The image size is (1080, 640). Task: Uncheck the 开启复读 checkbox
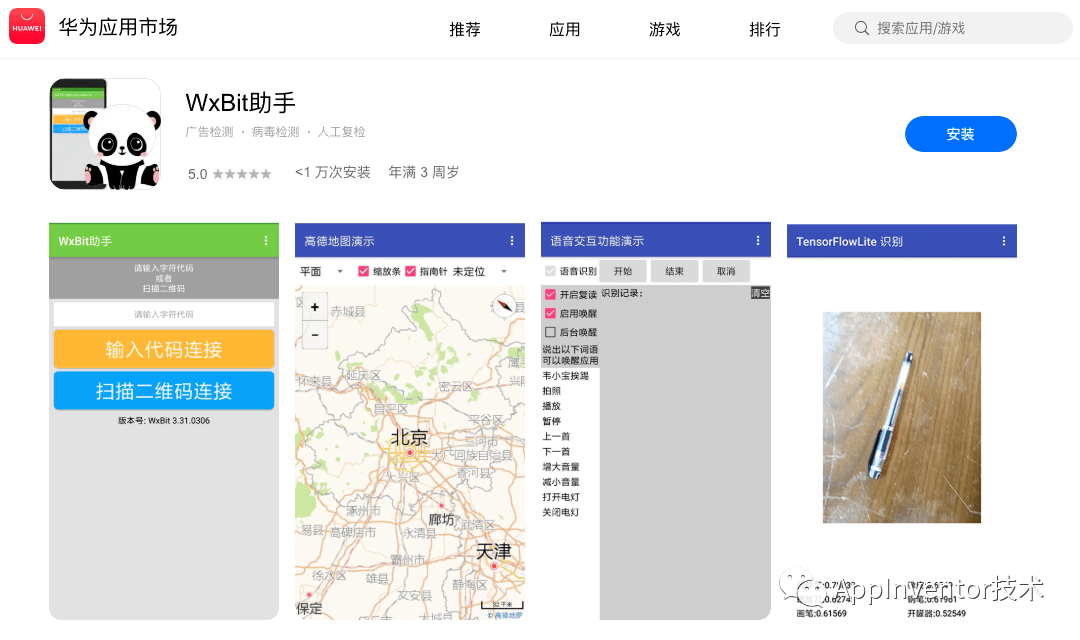[x=550, y=294]
